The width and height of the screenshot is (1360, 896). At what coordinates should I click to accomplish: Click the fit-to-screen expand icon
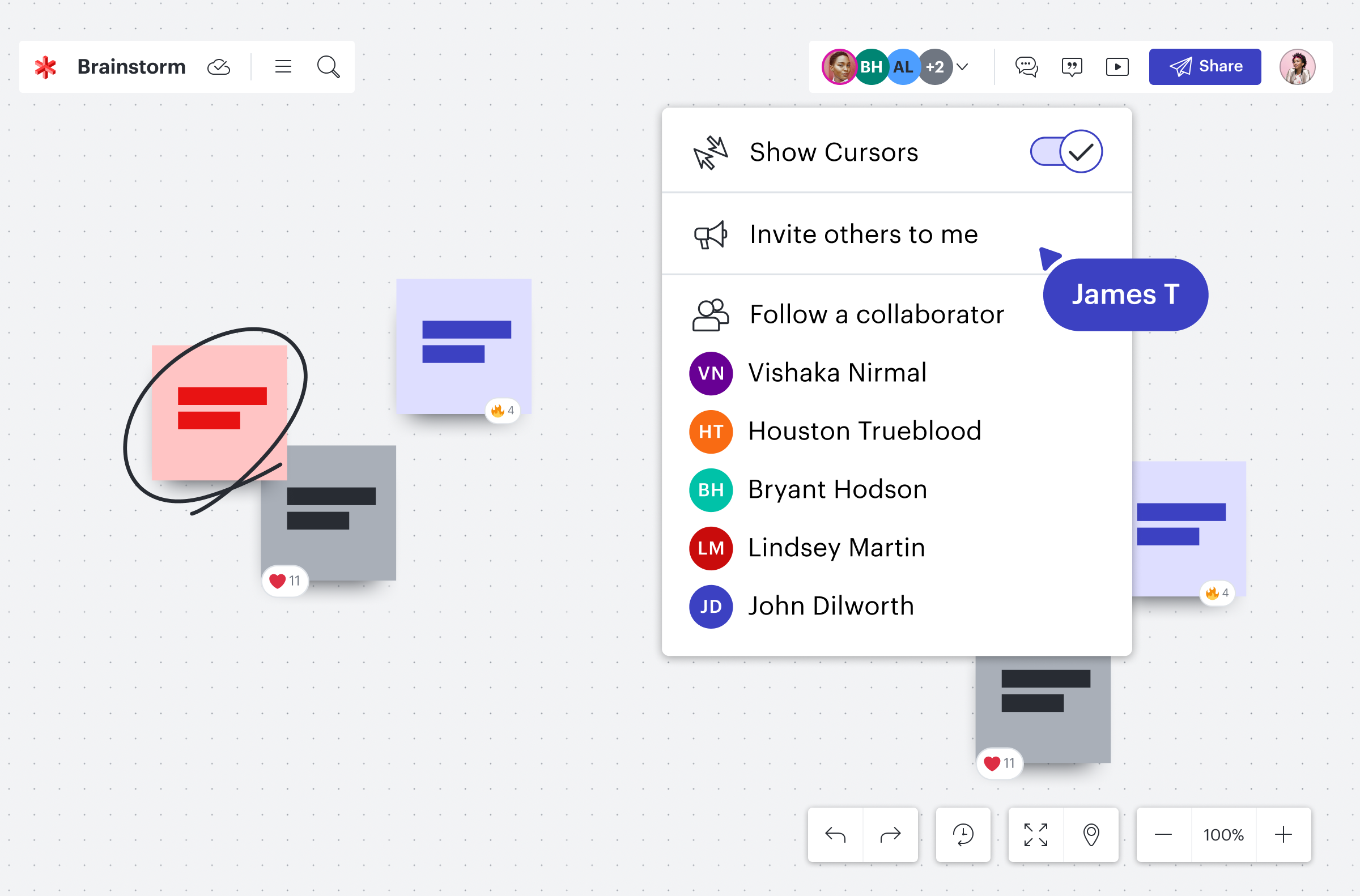point(1036,835)
